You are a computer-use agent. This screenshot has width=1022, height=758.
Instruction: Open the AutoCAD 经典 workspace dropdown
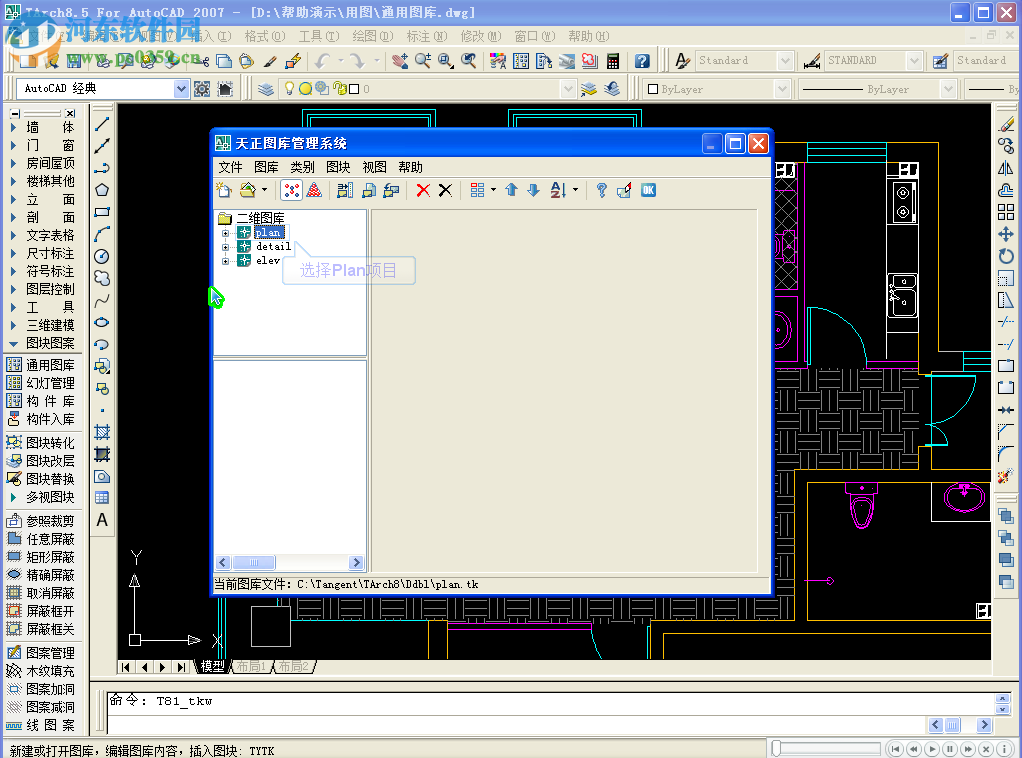[x=181, y=89]
